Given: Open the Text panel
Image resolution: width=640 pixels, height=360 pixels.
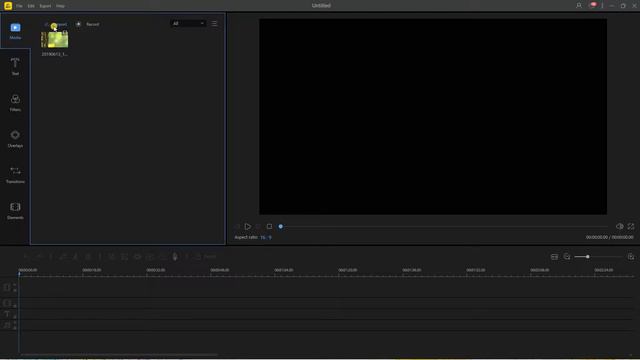Looking at the screenshot, I should pyautogui.click(x=15, y=67).
